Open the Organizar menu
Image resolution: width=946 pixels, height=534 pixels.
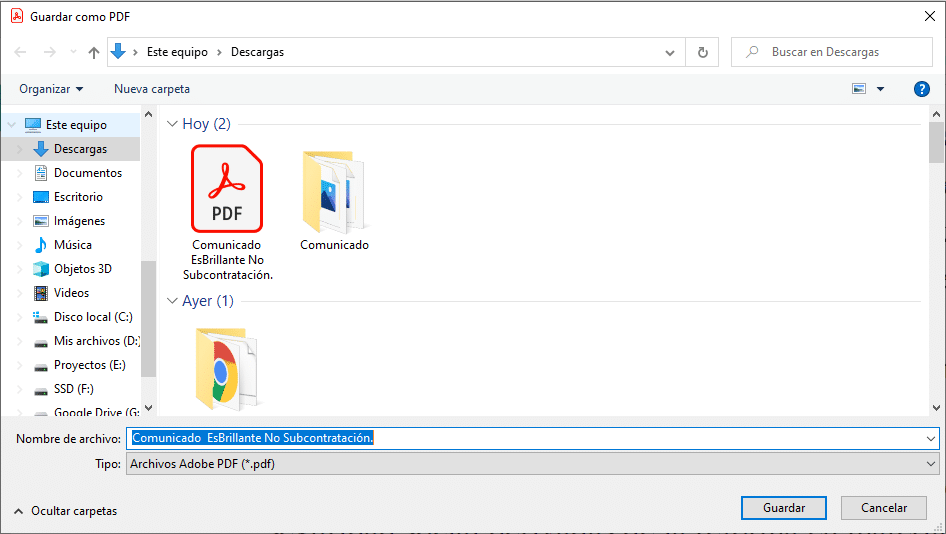pos(51,89)
